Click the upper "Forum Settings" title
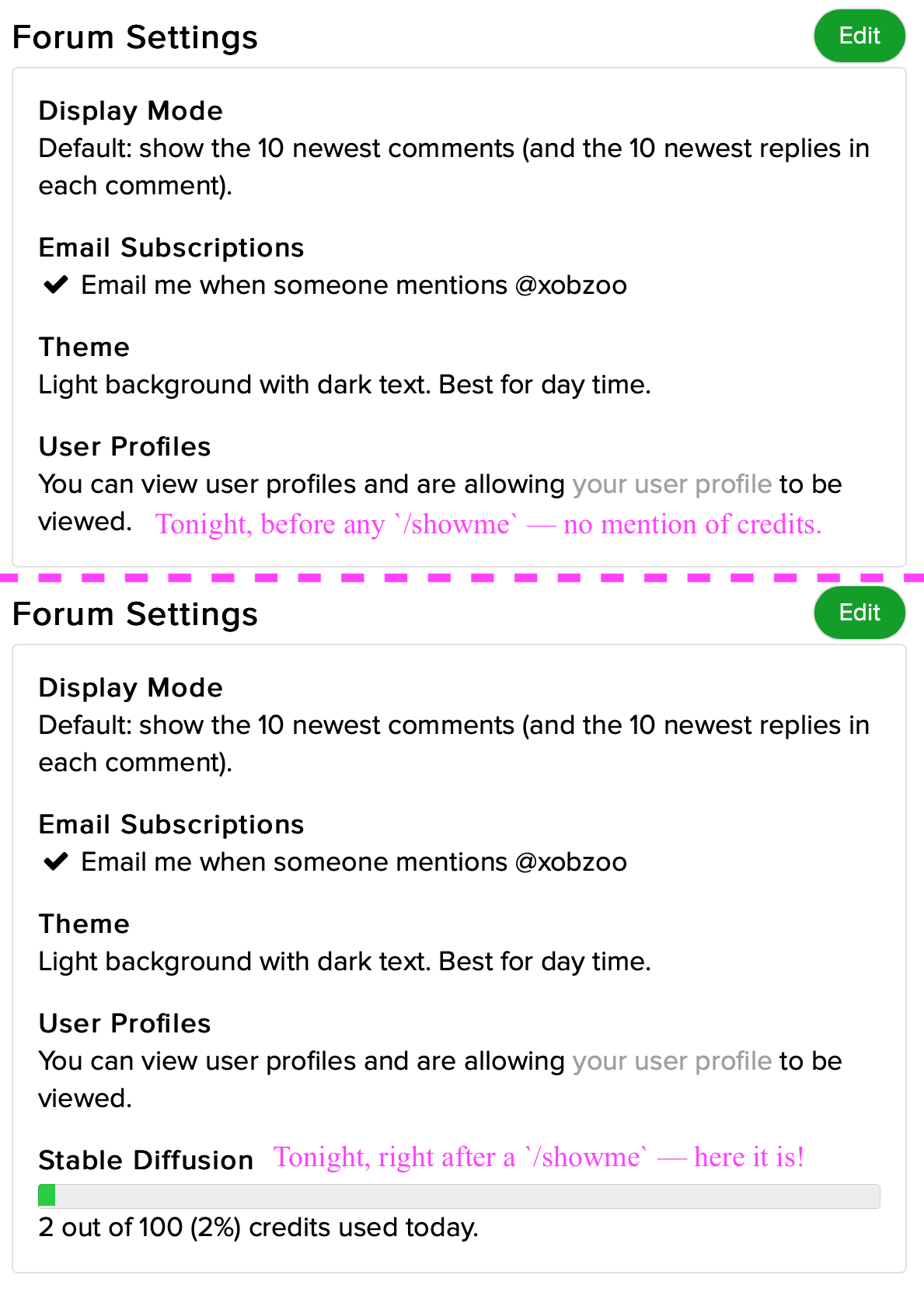Image resolution: width=924 pixels, height=1289 pixels. click(x=135, y=37)
